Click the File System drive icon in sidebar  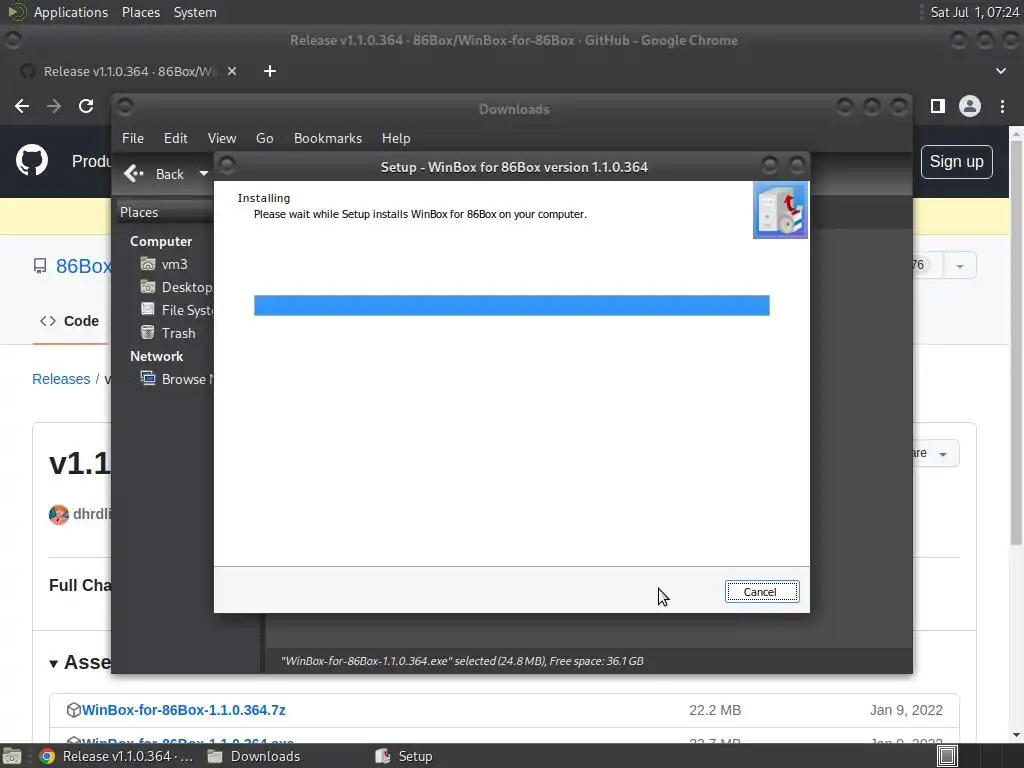pyautogui.click(x=148, y=310)
